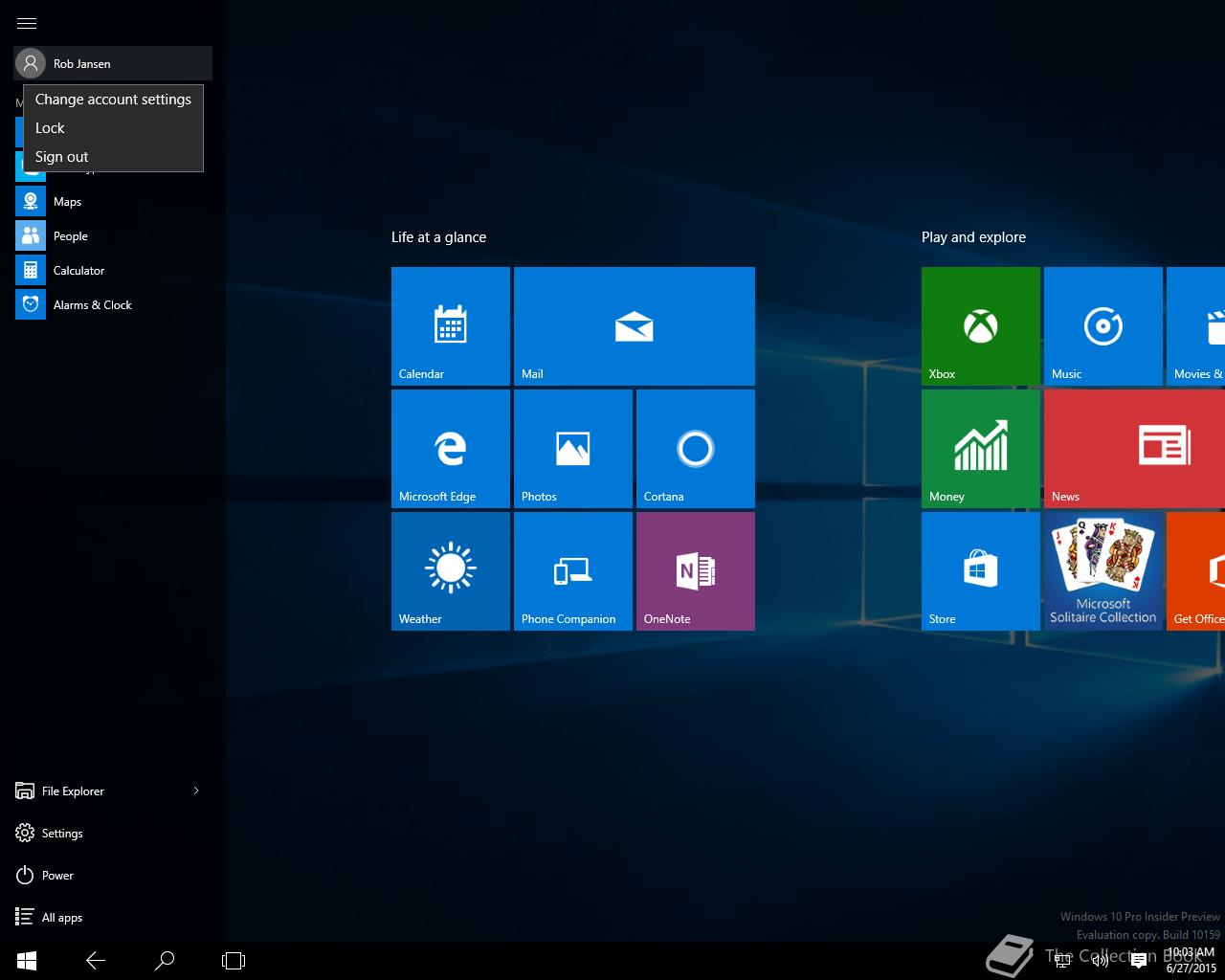Launch the OneNote tile
Viewport: 1225px width, 980px height.
(696, 571)
